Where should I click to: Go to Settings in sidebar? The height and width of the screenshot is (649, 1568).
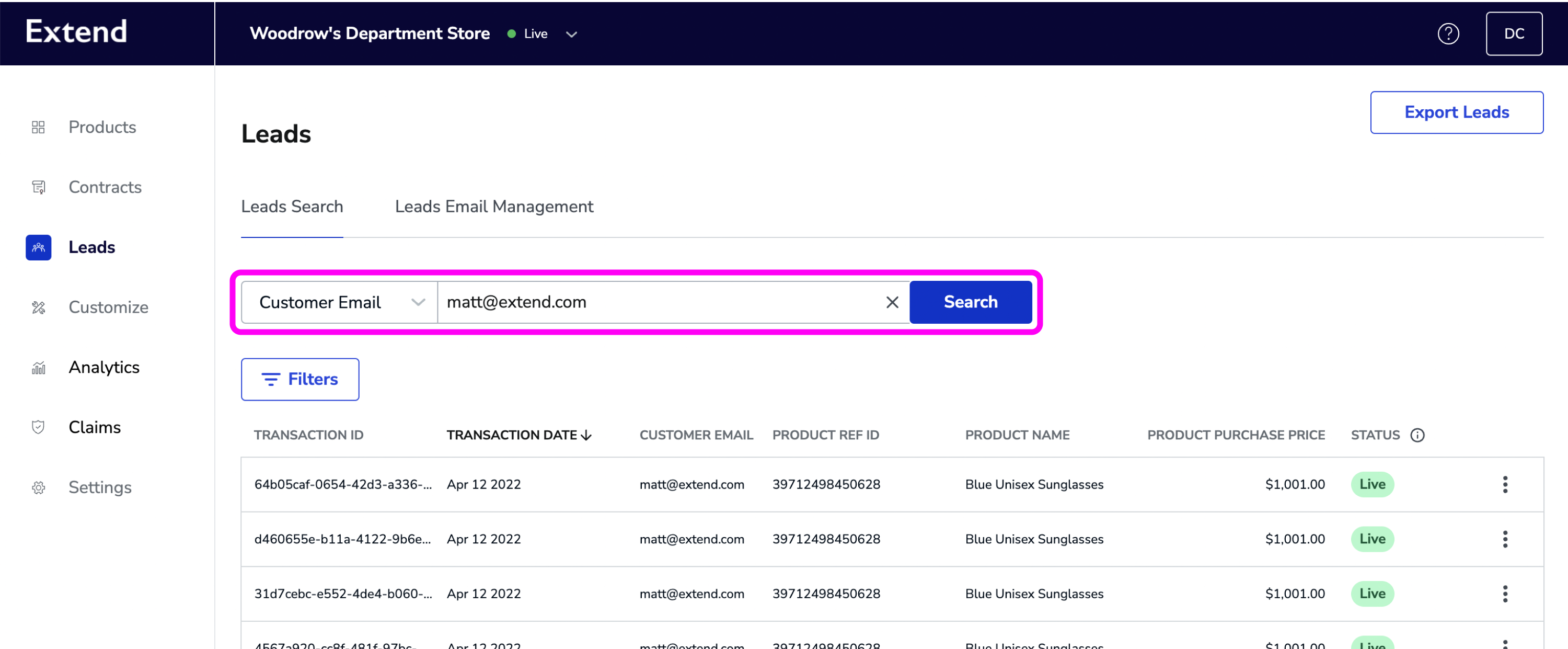click(x=100, y=487)
